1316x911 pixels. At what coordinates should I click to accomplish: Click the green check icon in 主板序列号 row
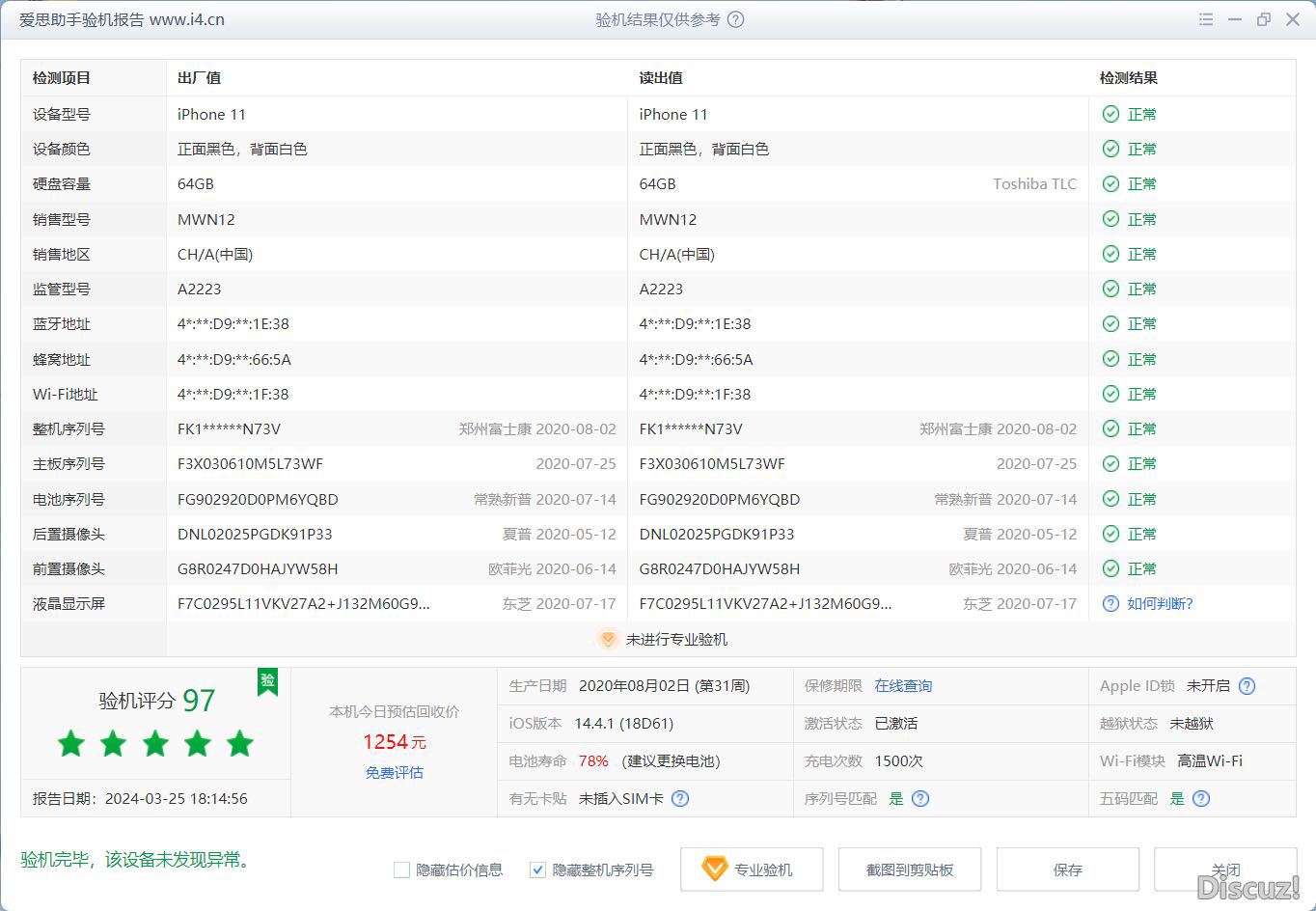[1110, 463]
